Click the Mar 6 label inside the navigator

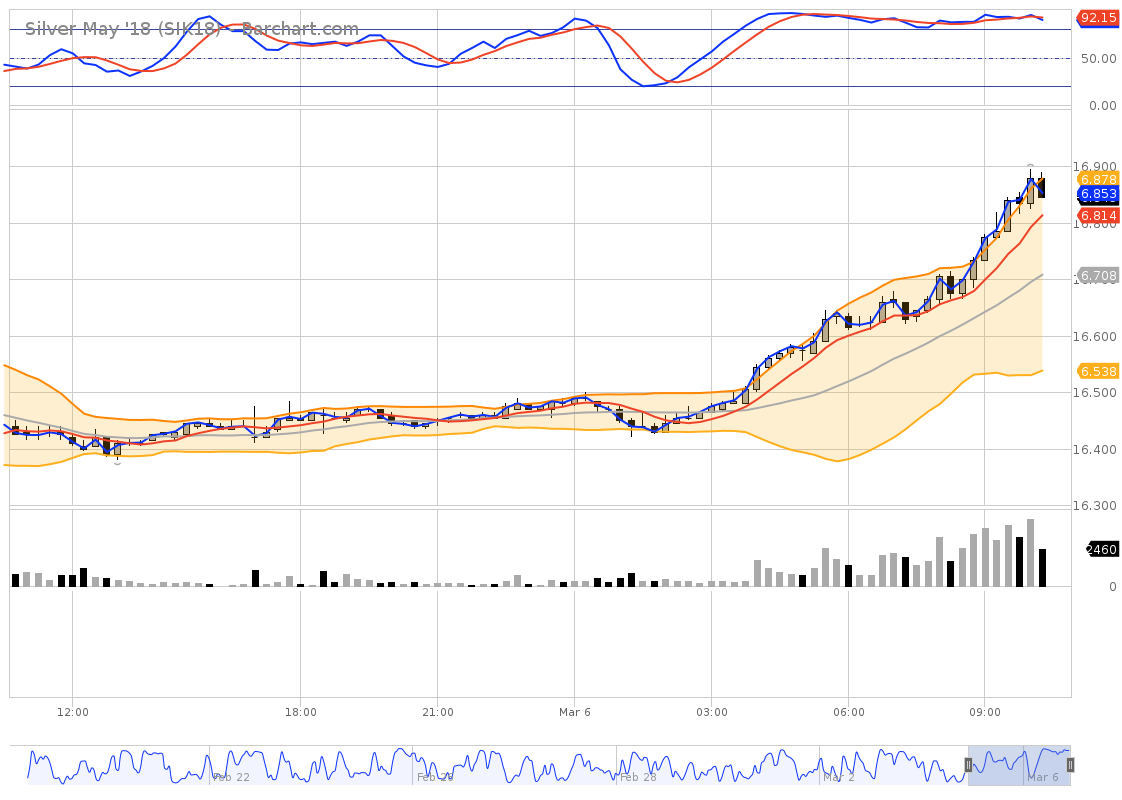(1043, 777)
